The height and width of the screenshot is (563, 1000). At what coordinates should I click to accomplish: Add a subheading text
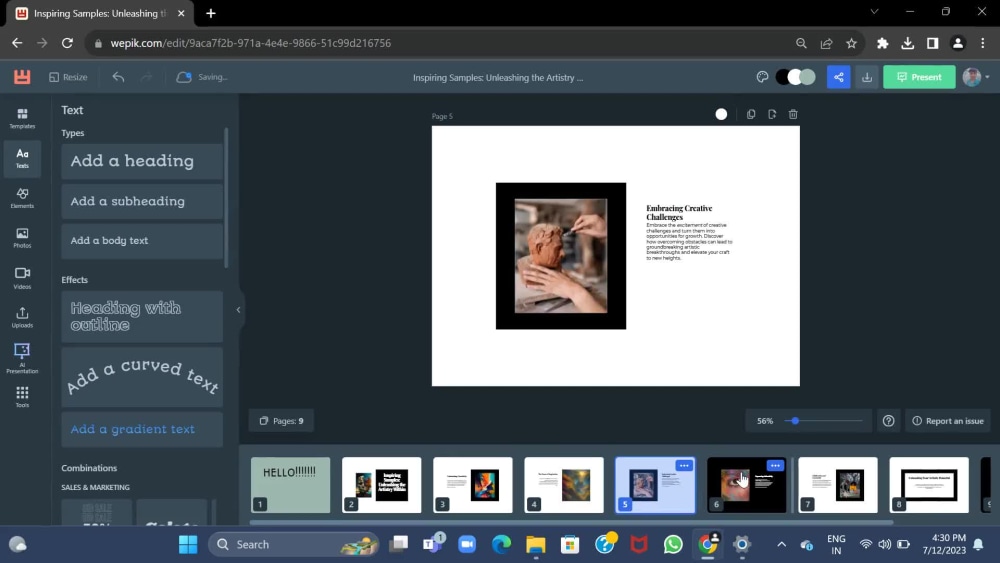(142, 201)
